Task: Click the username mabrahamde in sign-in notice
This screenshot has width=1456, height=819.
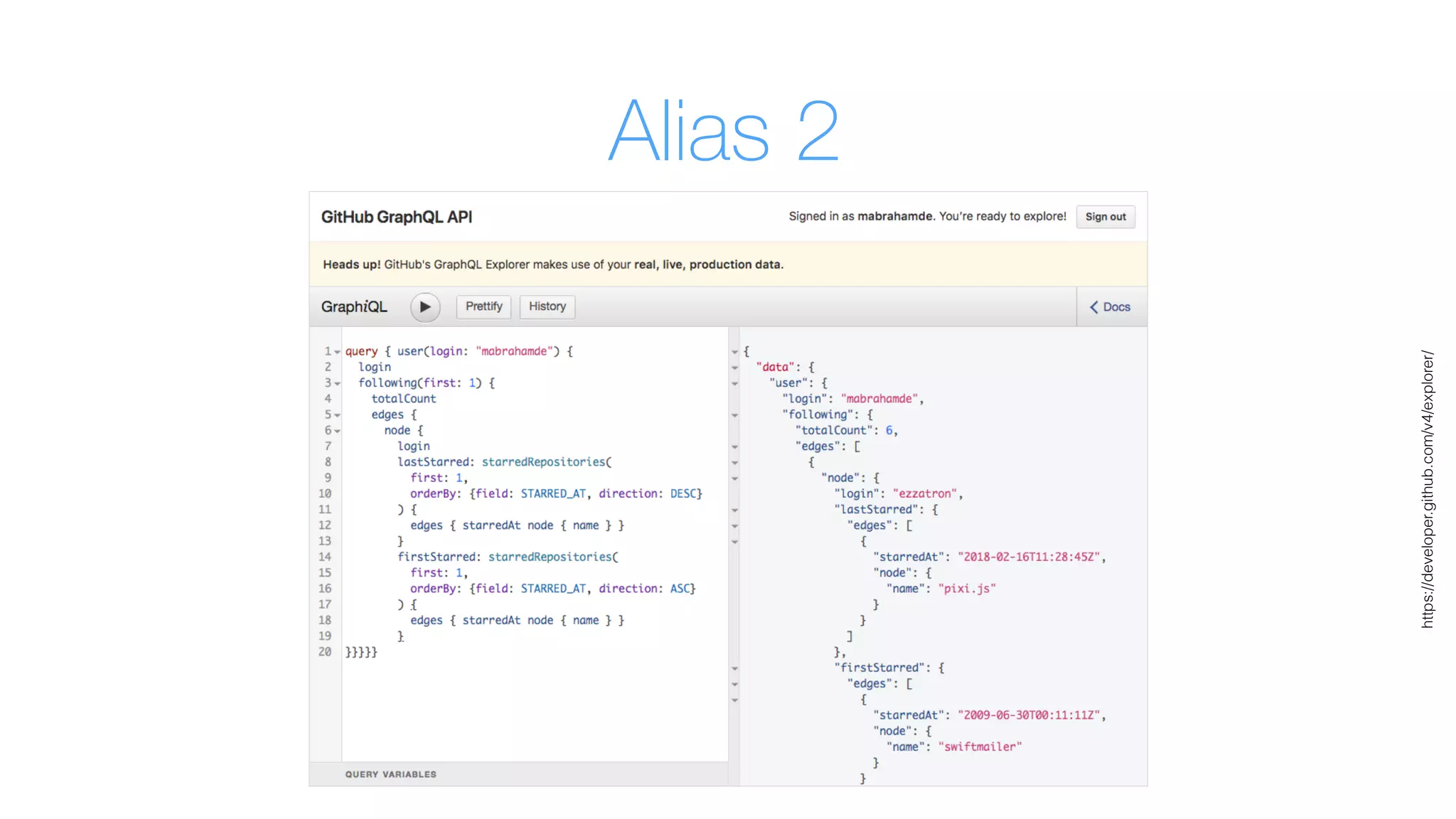Action: pyautogui.click(x=895, y=216)
